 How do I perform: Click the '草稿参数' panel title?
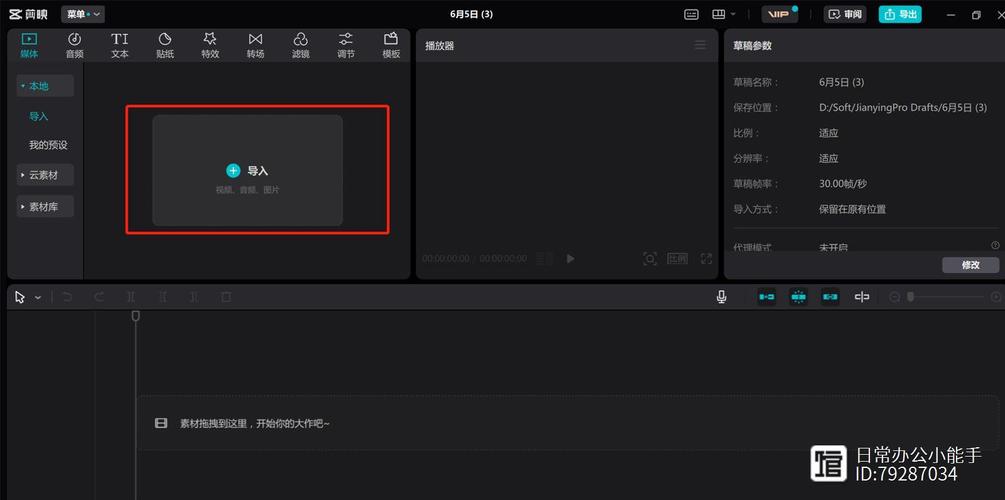[752, 46]
